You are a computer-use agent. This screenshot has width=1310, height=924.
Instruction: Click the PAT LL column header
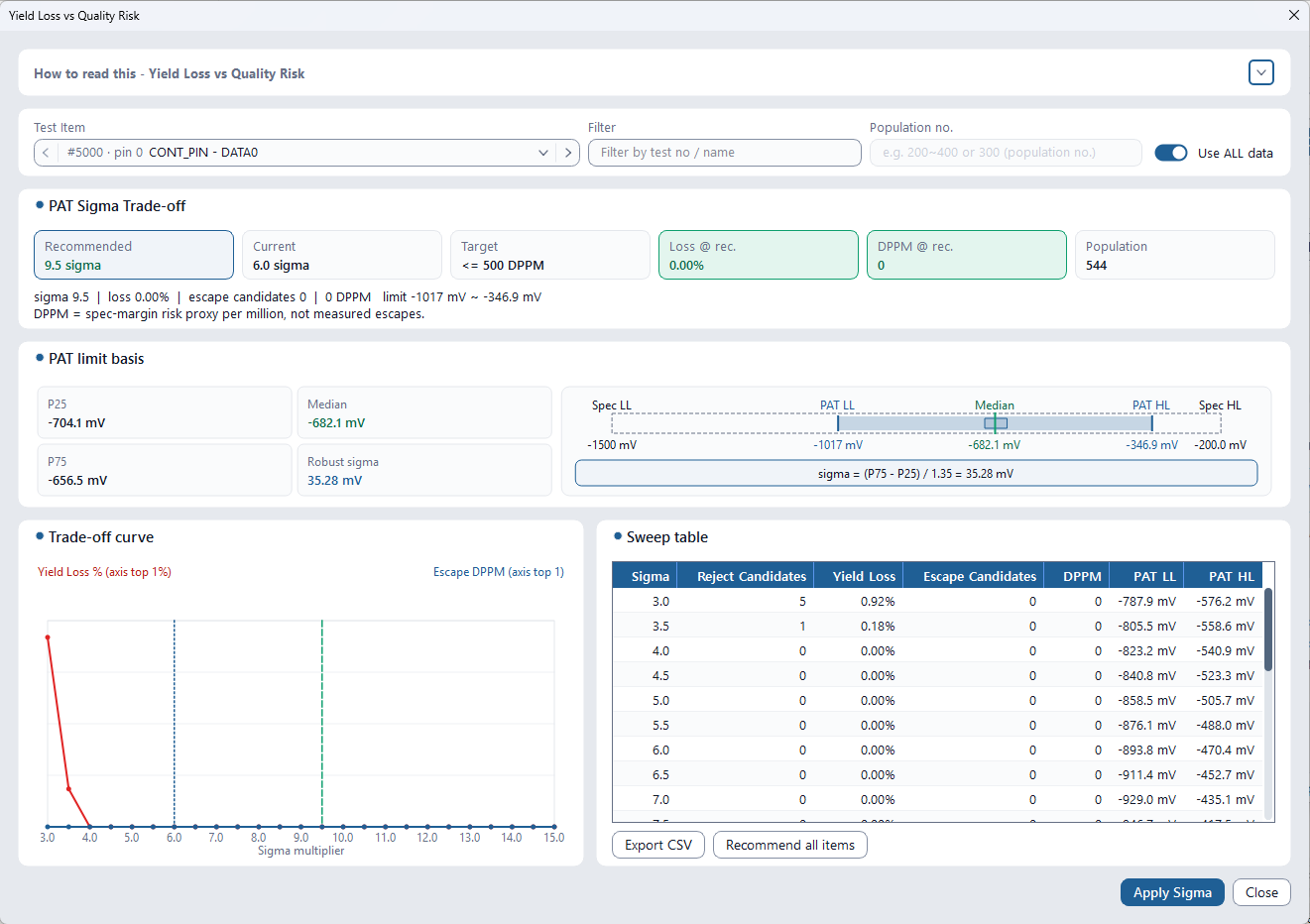point(1145,576)
